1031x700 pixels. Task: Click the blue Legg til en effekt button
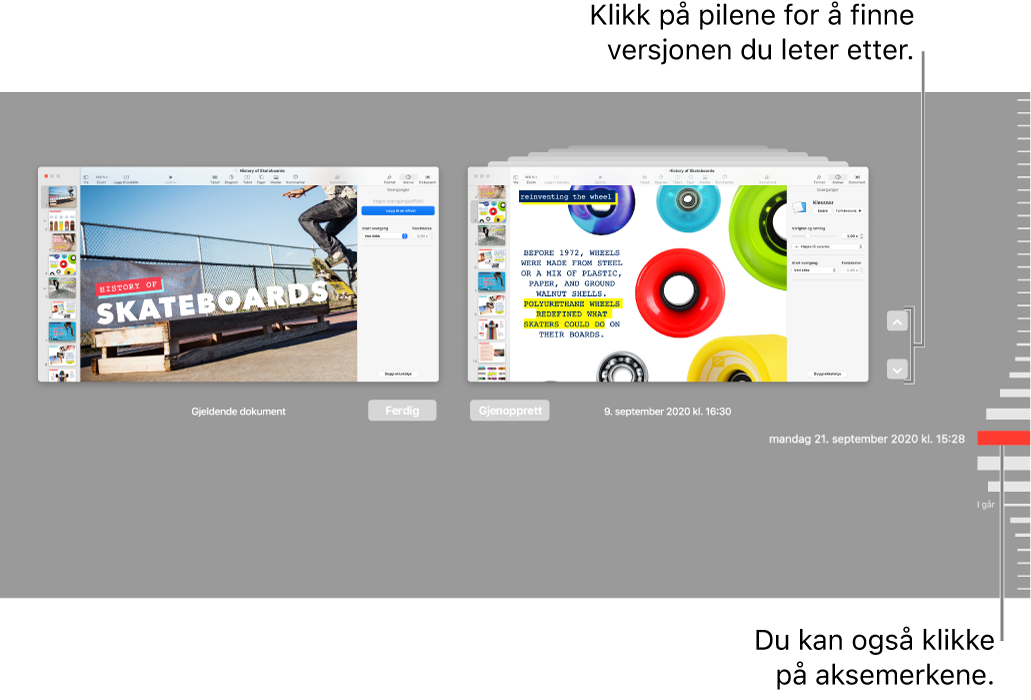pyautogui.click(x=398, y=210)
